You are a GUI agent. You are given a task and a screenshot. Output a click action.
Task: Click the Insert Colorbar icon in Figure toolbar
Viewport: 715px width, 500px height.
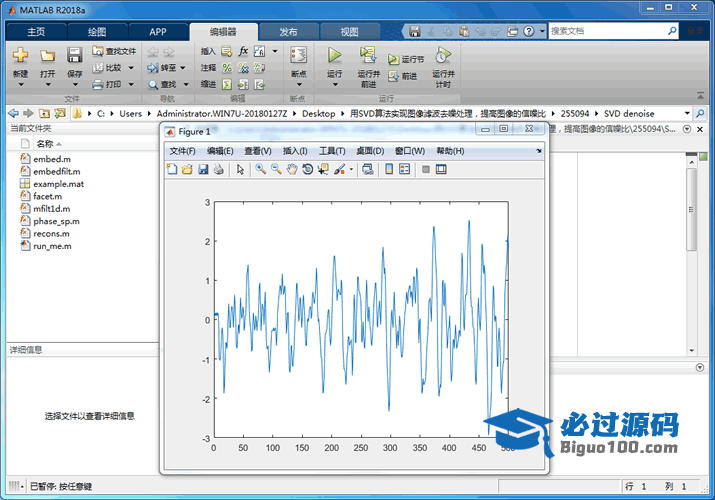click(x=387, y=170)
